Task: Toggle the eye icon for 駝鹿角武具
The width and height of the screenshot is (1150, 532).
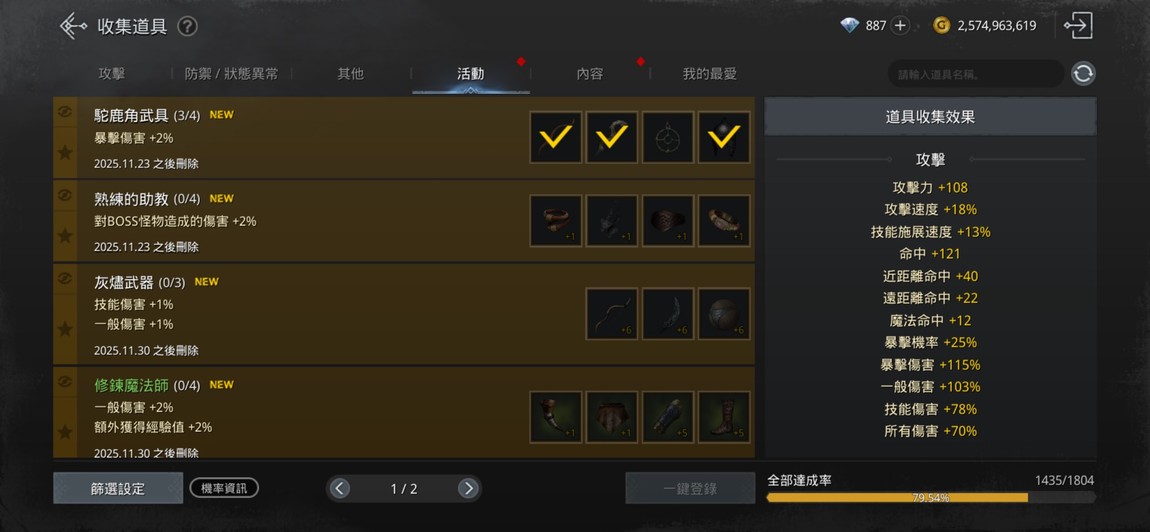Action: [65, 112]
